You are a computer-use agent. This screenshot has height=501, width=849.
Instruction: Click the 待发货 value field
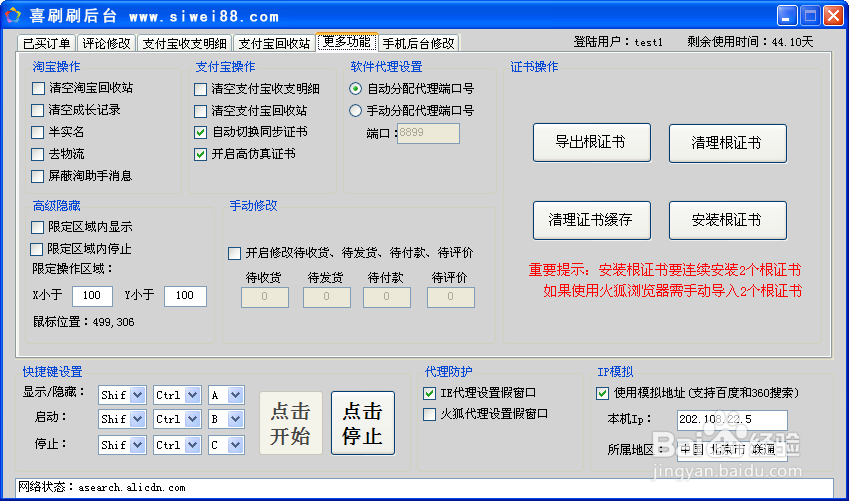(326, 297)
